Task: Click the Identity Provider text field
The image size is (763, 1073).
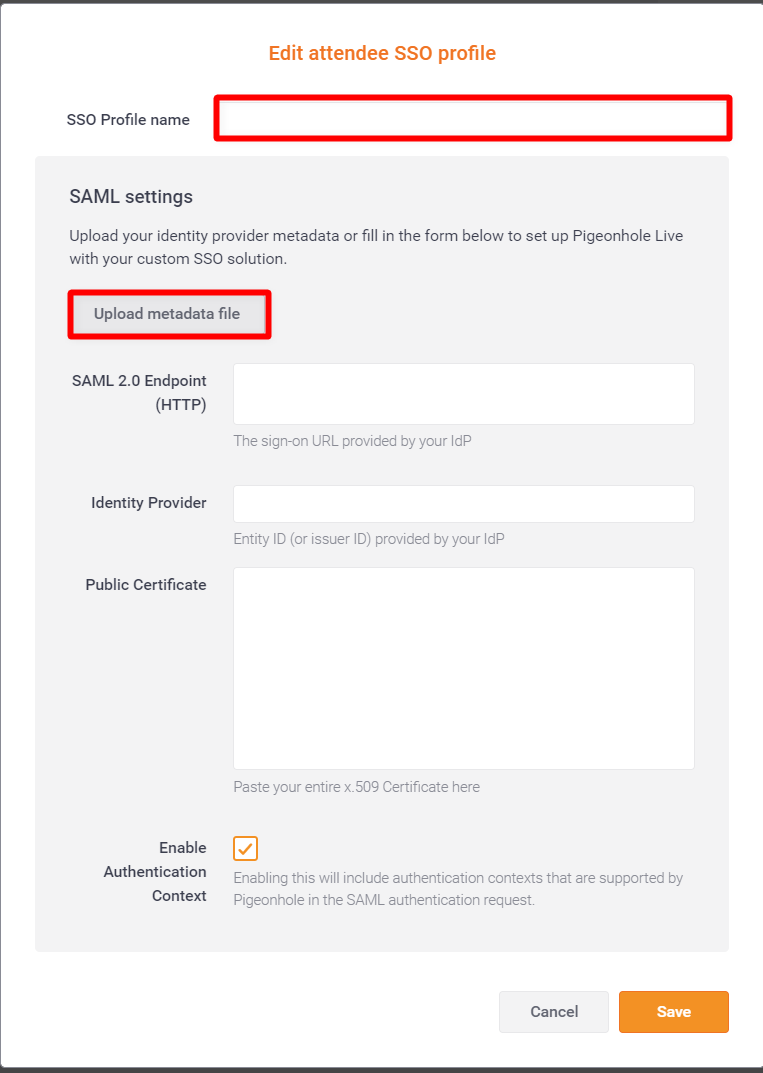Action: [x=463, y=504]
